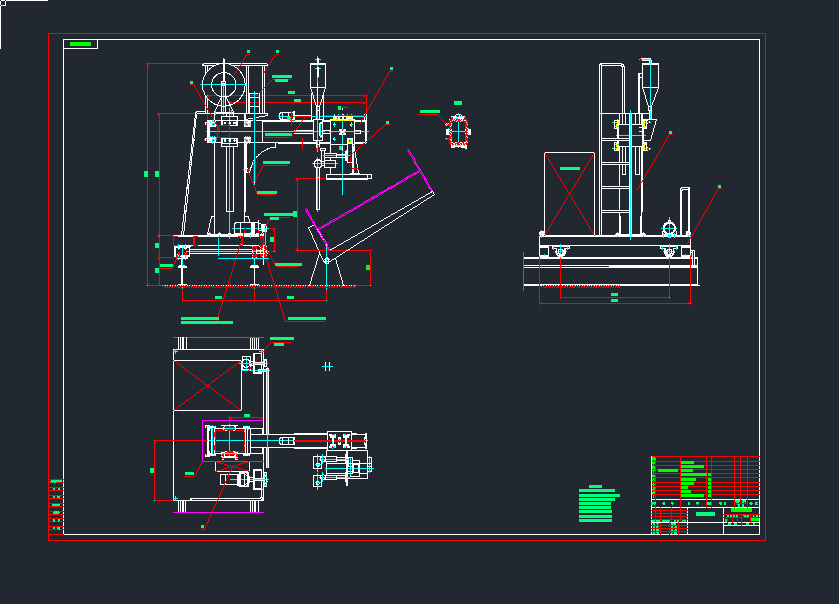Screen dimensions: 839x604
Task: Click the motor assembly below the plan view arm
Action: [x=343, y=466]
